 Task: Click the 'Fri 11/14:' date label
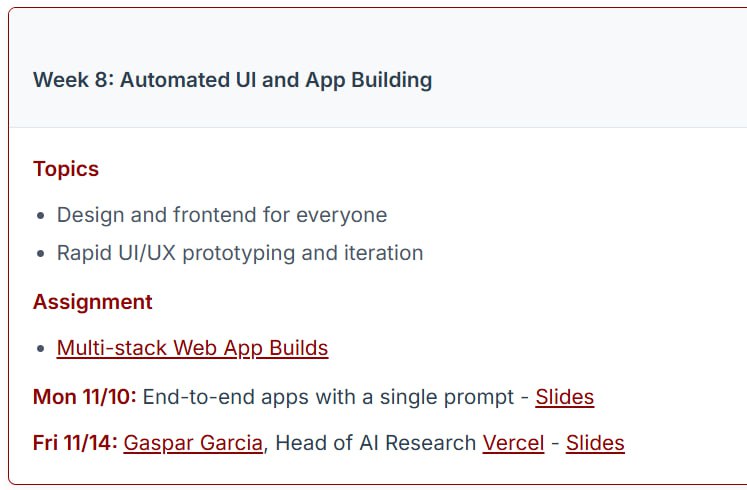pyautogui.click(x=76, y=443)
